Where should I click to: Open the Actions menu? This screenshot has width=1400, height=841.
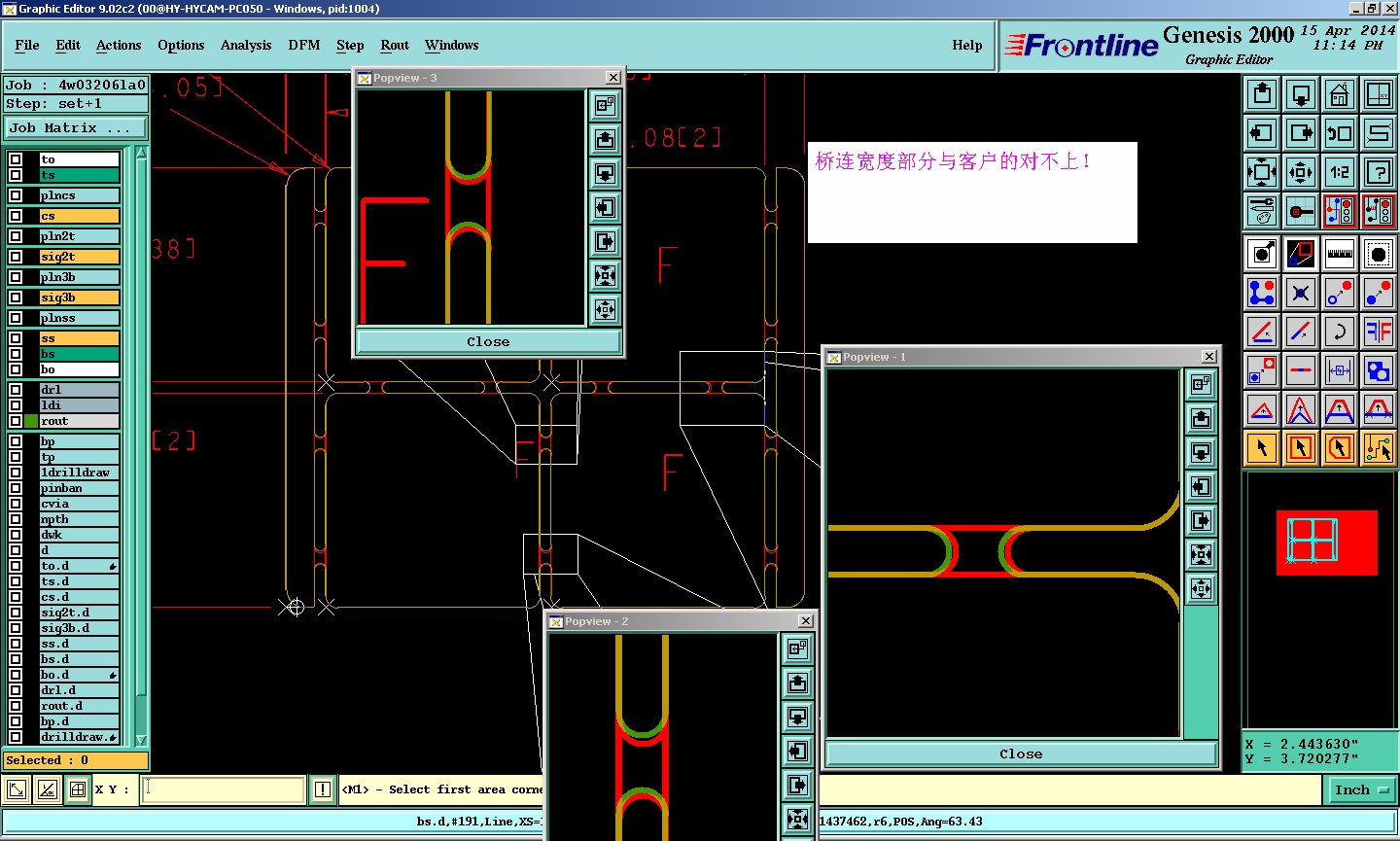pos(119,45)
